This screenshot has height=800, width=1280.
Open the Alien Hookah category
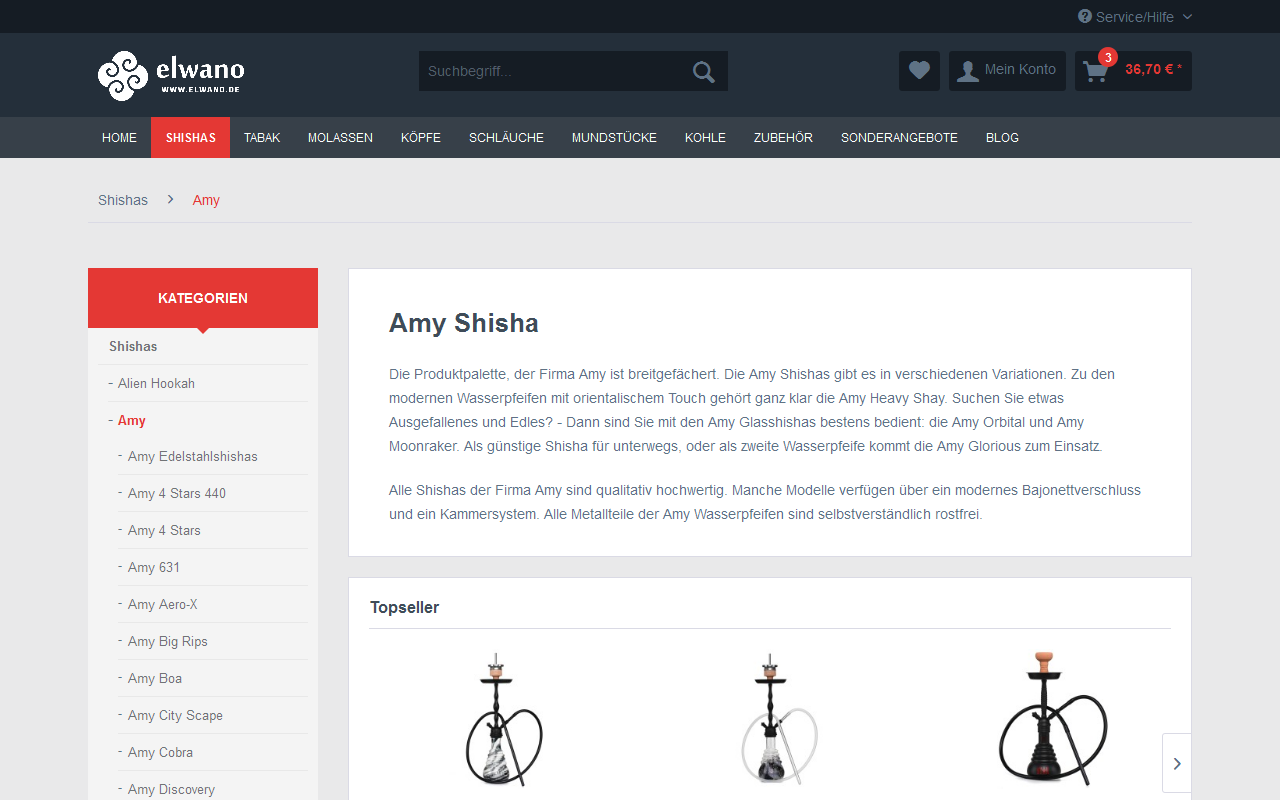click(x=156, y=384)
